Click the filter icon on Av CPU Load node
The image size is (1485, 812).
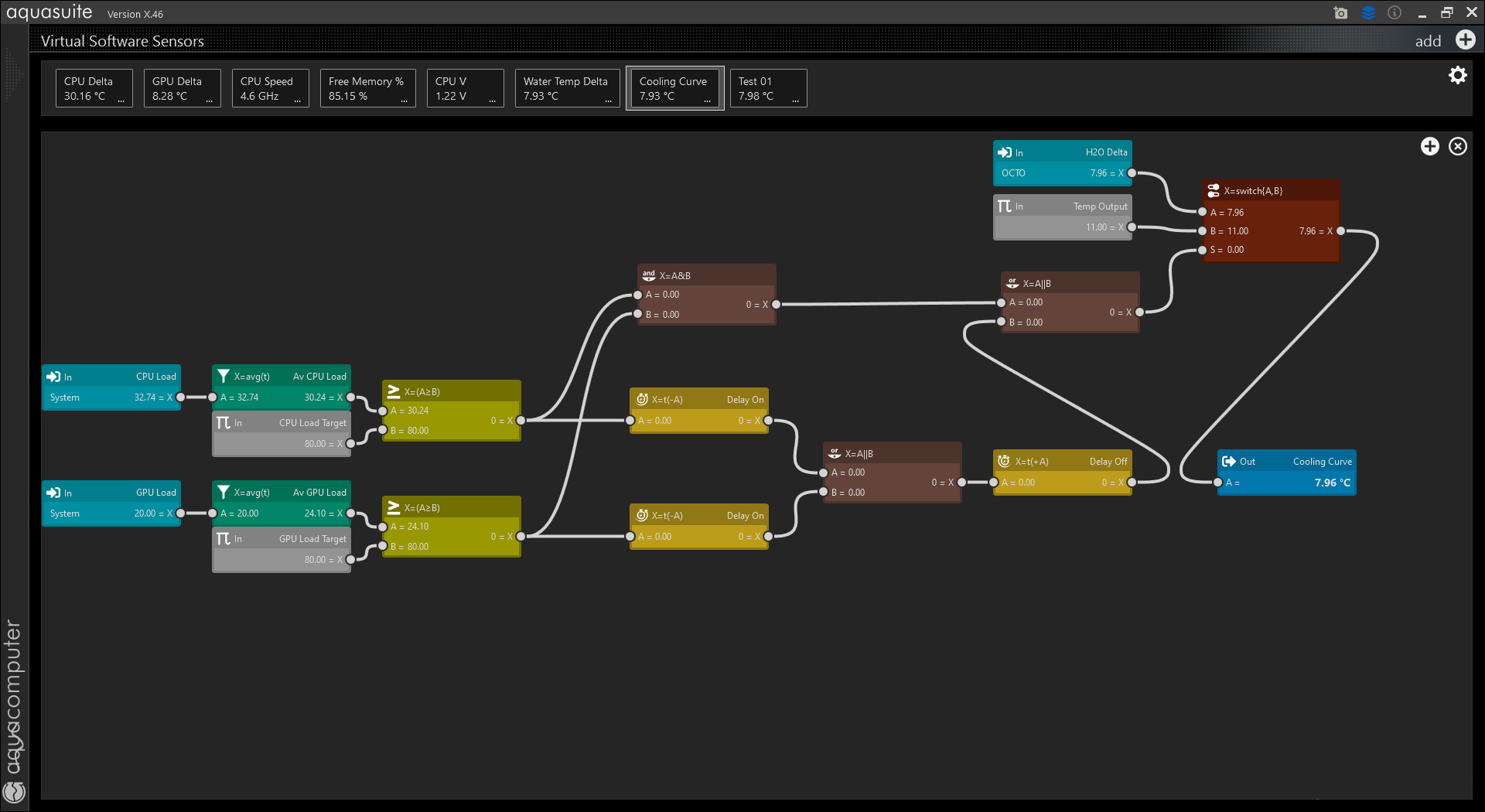(224, 376)
